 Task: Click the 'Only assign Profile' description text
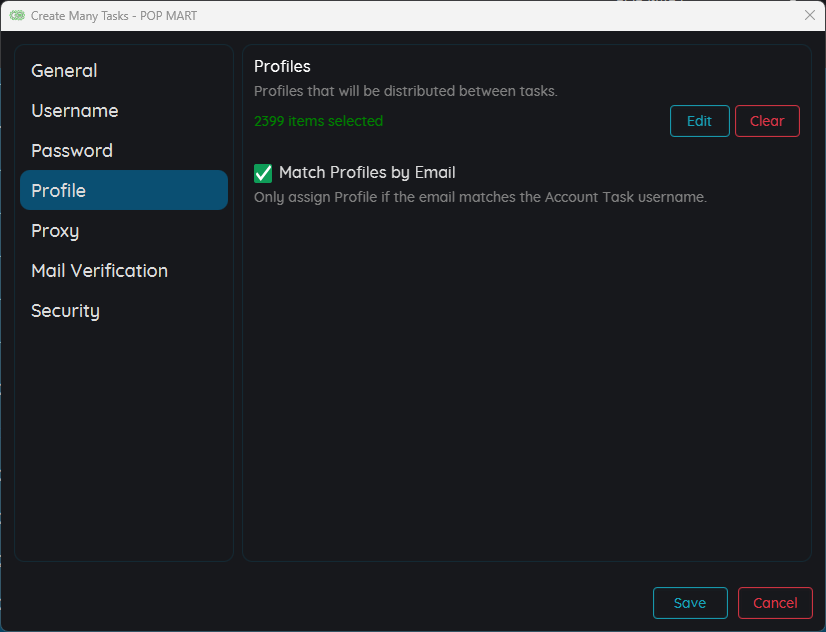point(480,197)
